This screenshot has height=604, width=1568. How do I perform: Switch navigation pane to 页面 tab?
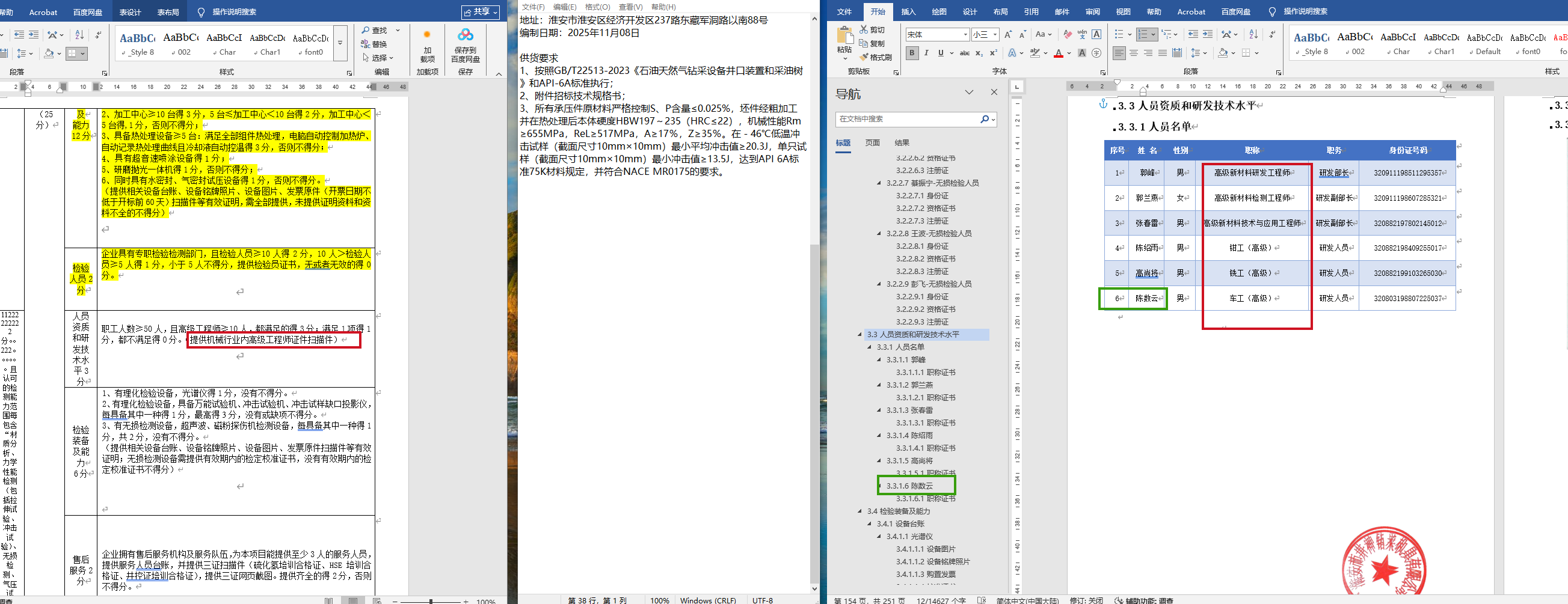pos(873,142)
